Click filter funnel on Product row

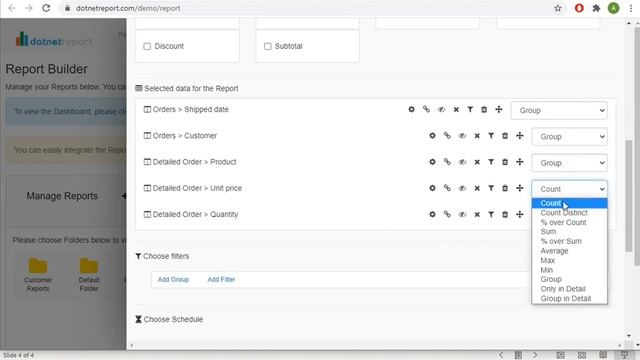pos(491,162)
